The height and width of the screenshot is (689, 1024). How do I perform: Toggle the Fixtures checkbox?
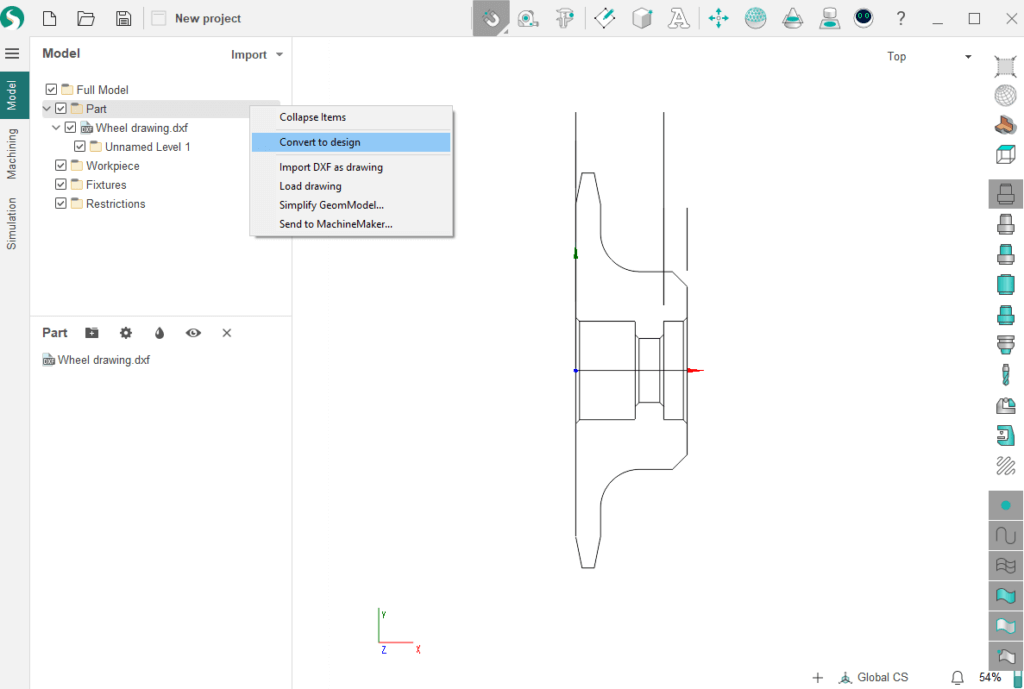(x=61, y=185)
